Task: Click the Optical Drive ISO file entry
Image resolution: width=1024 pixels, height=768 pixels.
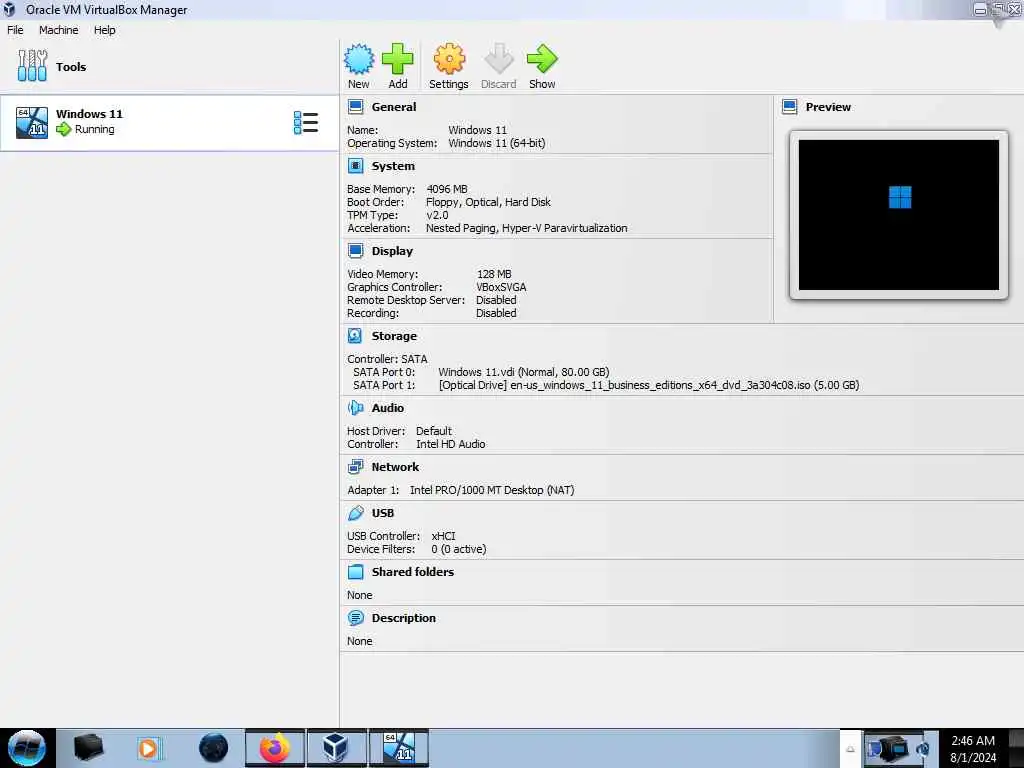Action: point(649,385)
